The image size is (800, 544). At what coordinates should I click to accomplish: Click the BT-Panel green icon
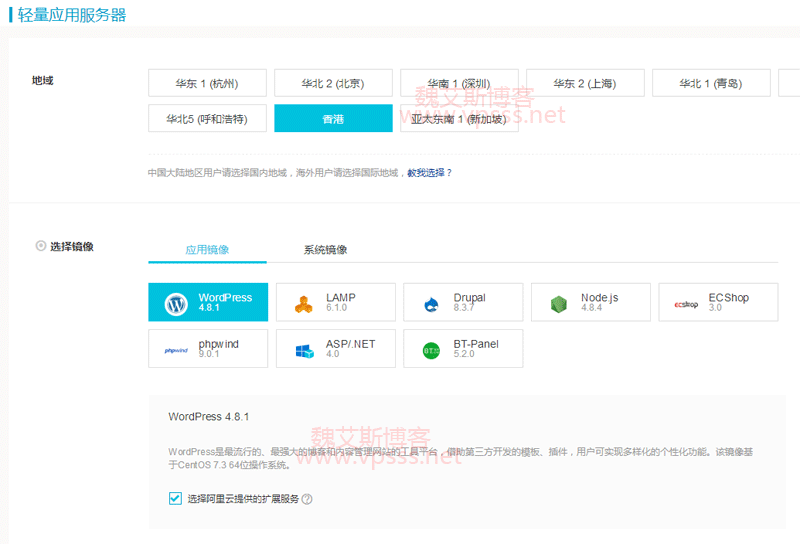coord(432,350)
